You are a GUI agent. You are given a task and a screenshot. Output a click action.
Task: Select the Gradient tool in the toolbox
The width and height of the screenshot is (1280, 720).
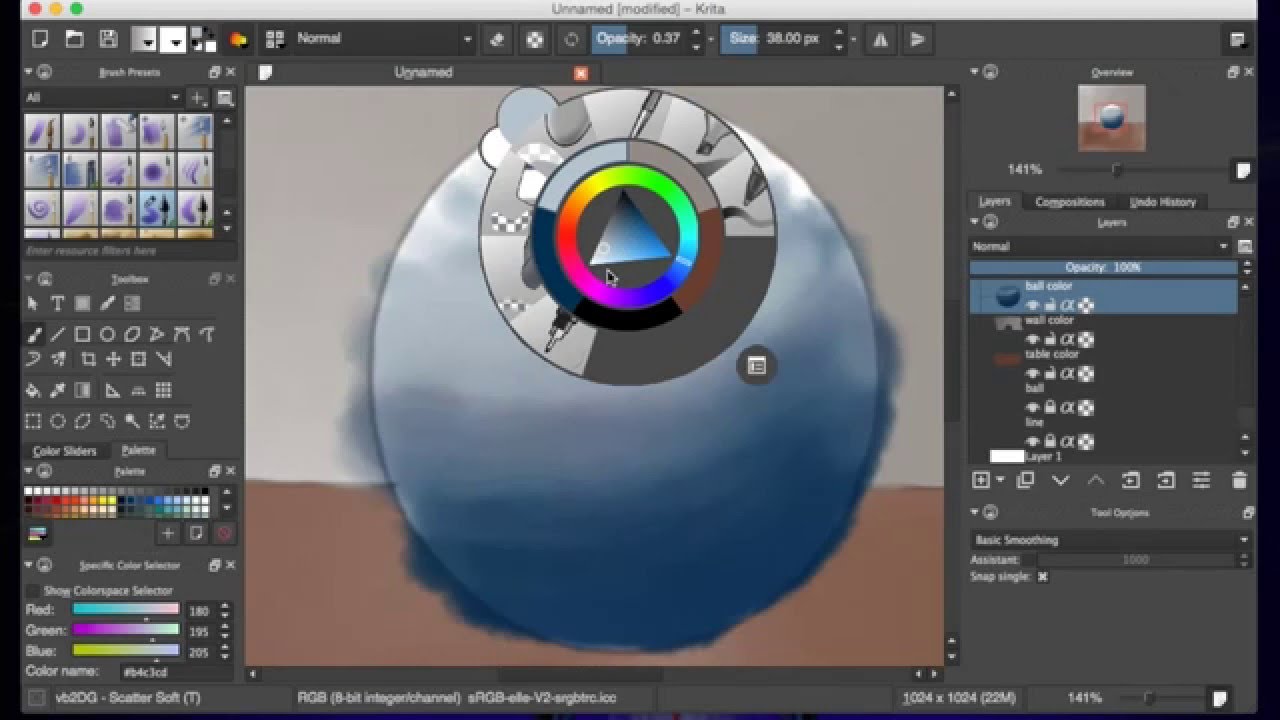click(x=83, y=390)
